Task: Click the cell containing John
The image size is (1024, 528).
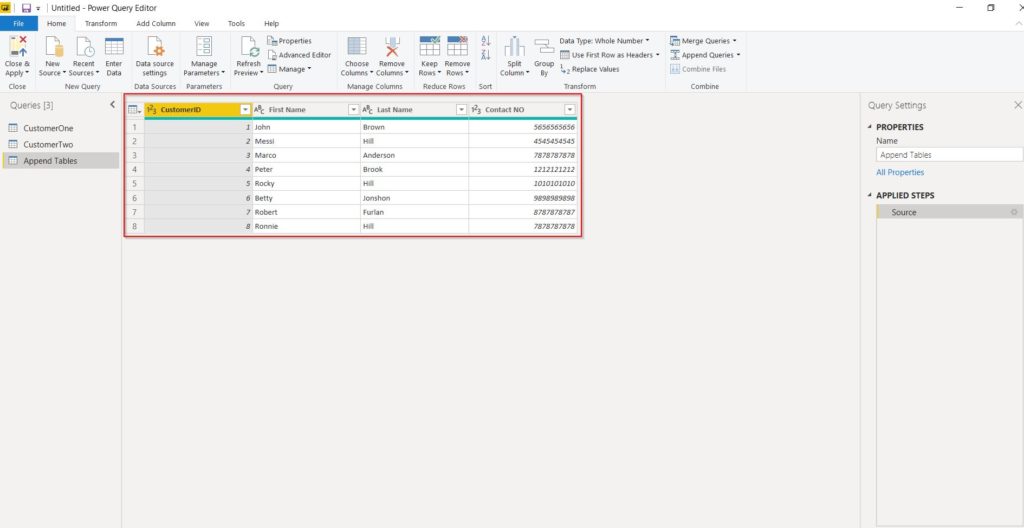Action: [x=306, y=127]
